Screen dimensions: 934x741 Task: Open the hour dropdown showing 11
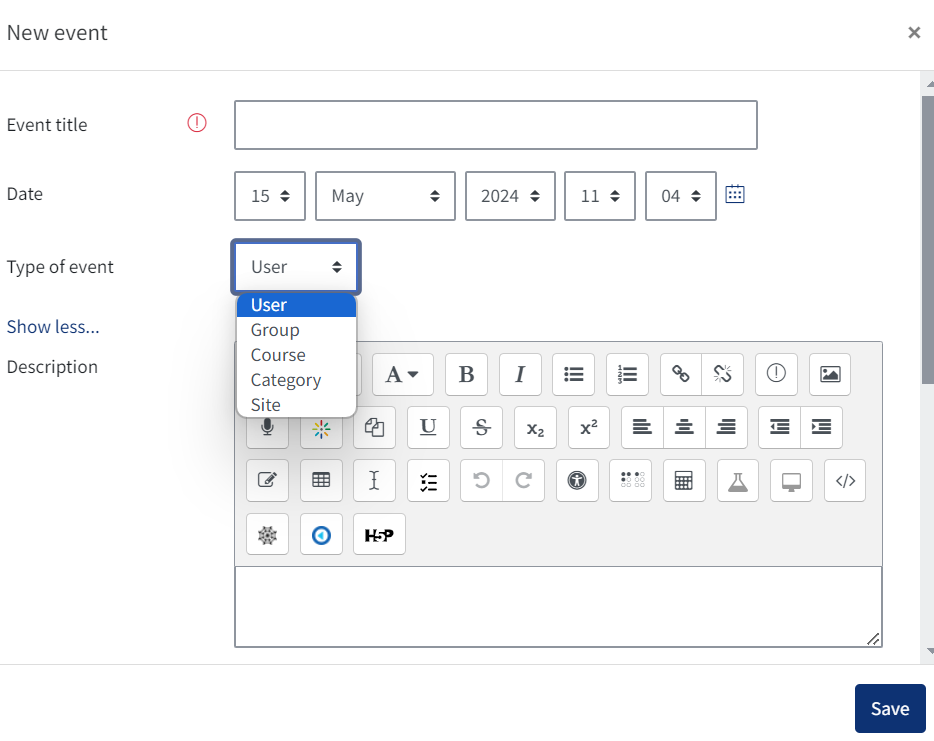click(600, 196)
